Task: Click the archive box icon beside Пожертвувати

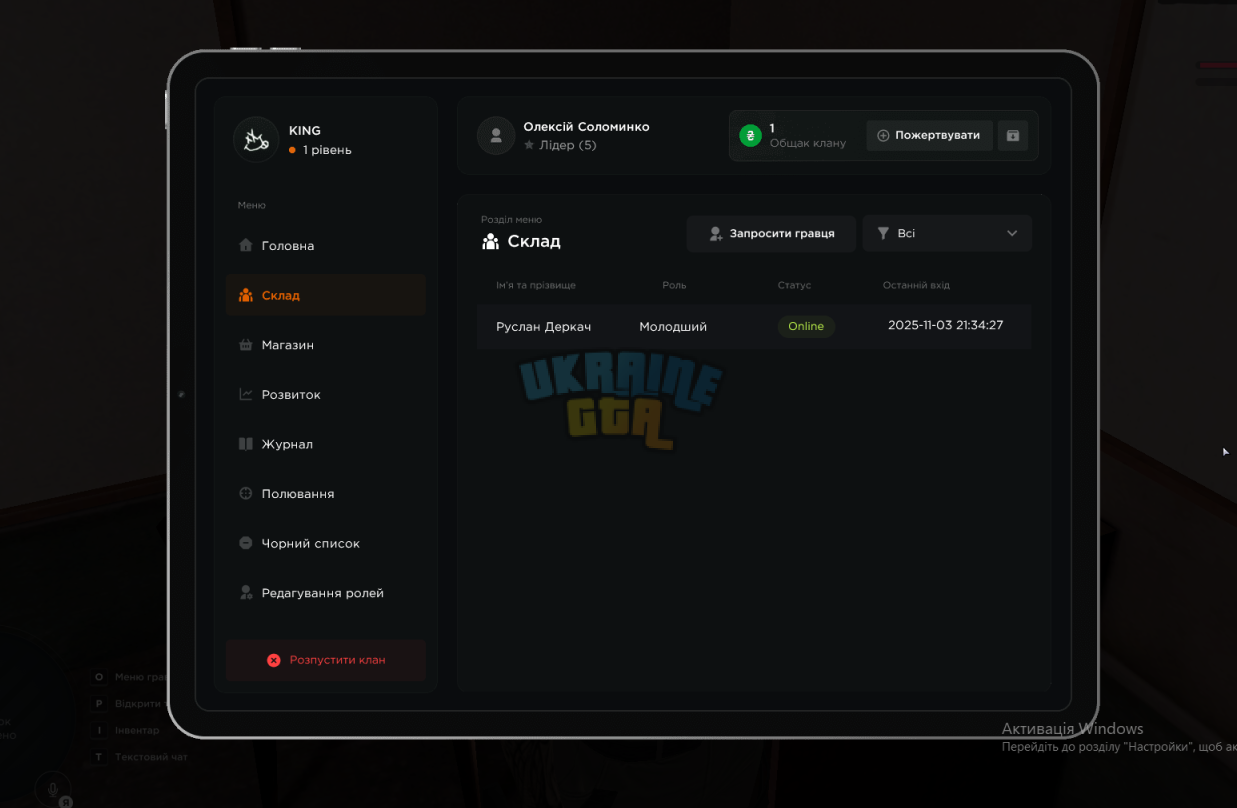Action: click(x=1013, y=135)
